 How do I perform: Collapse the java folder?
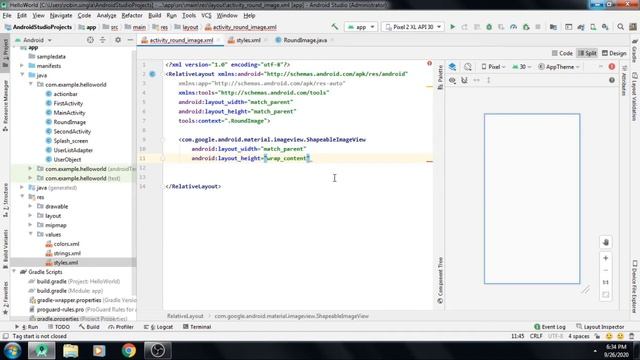(x=22, y=75)
